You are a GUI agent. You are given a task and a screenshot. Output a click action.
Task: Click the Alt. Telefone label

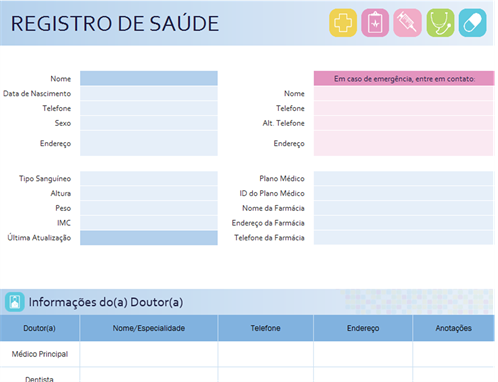[x=283, y=123]
